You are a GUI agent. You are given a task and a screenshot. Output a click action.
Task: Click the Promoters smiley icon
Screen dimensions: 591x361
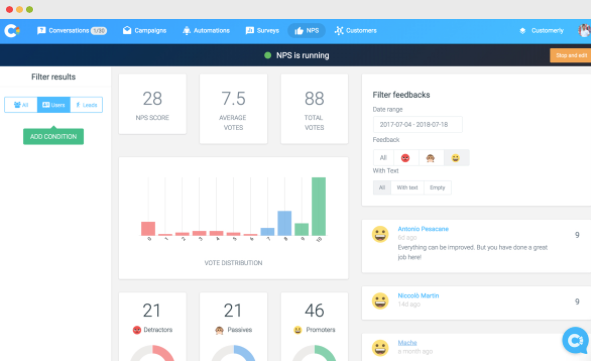(298, 330)
